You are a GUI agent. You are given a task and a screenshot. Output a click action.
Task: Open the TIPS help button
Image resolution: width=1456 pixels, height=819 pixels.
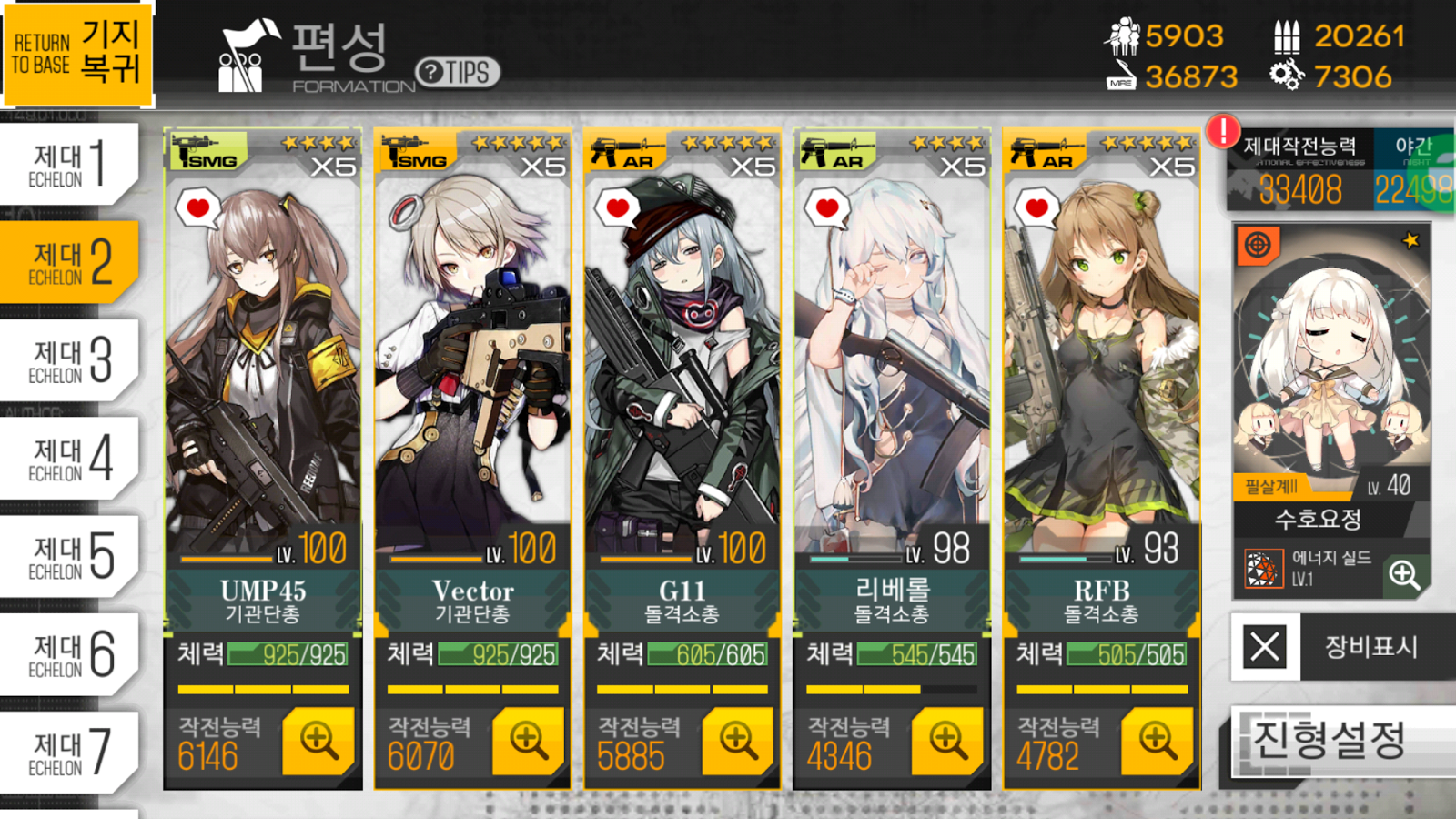(x=458, y=72)
